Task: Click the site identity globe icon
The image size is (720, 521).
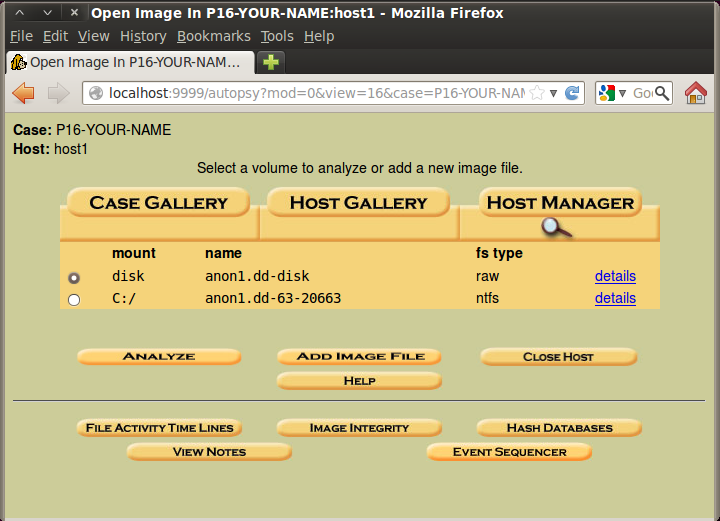Action: pyautogui.click(x=96, y=93)
